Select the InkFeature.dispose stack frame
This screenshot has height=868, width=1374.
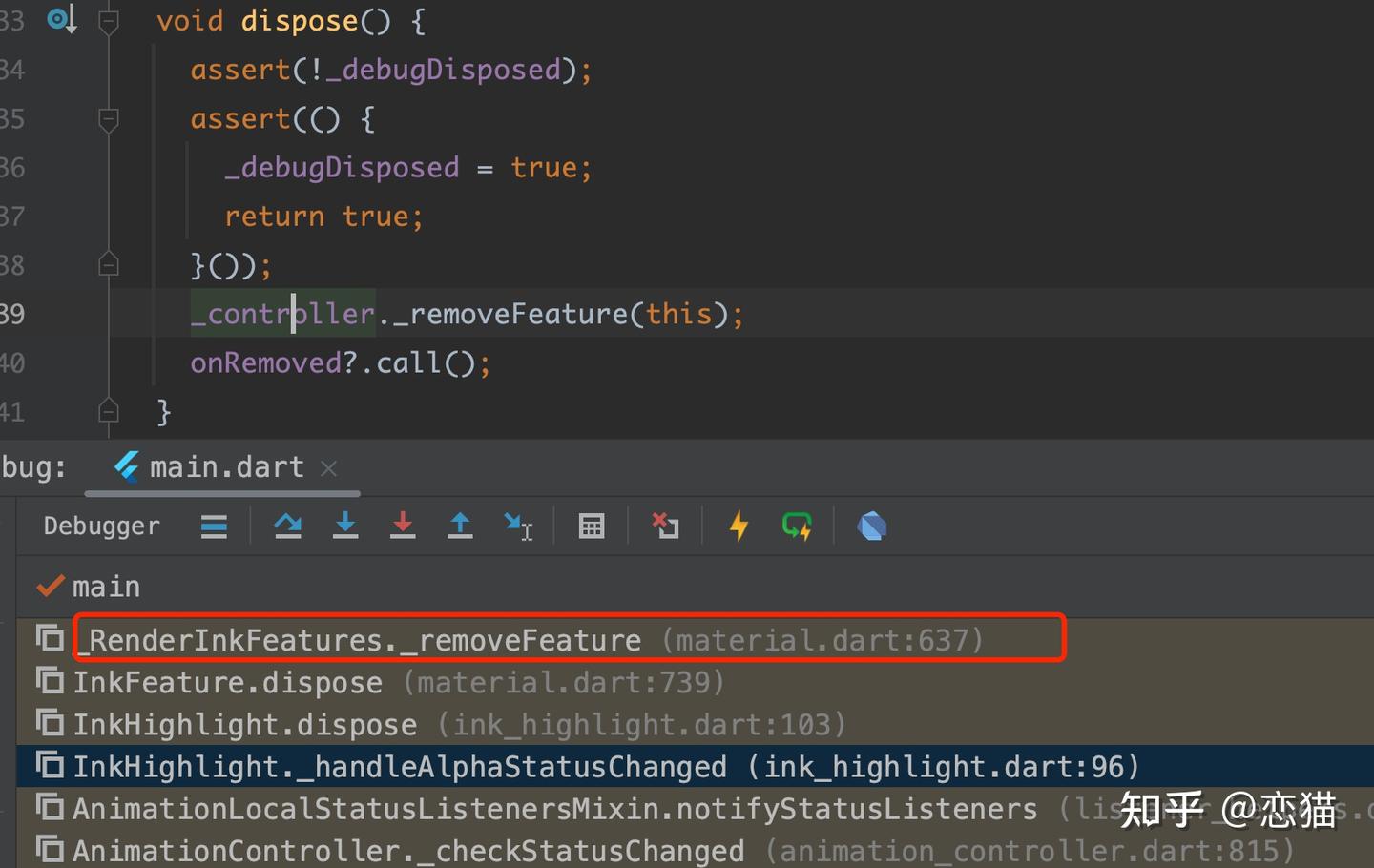click(x=695, y=682)
